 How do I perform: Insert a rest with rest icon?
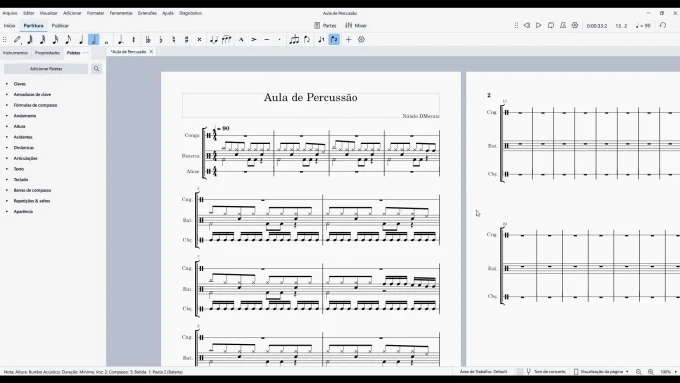click(x=134, y=39)
